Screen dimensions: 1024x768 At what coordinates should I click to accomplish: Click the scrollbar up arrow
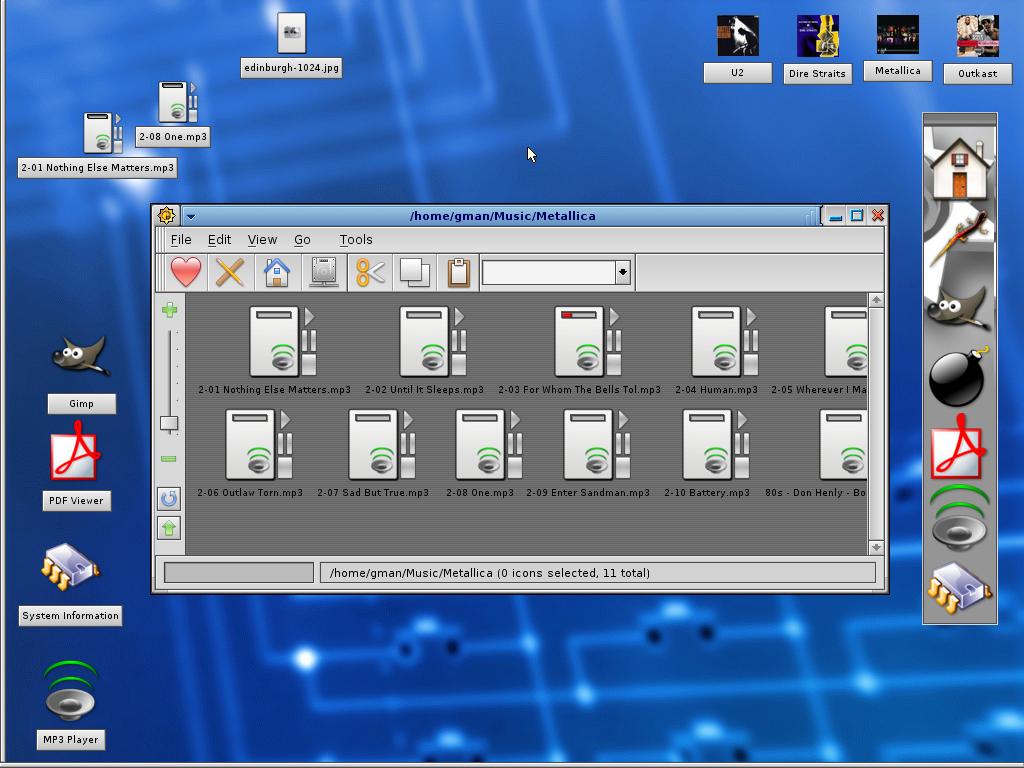[x=876, y=300]
